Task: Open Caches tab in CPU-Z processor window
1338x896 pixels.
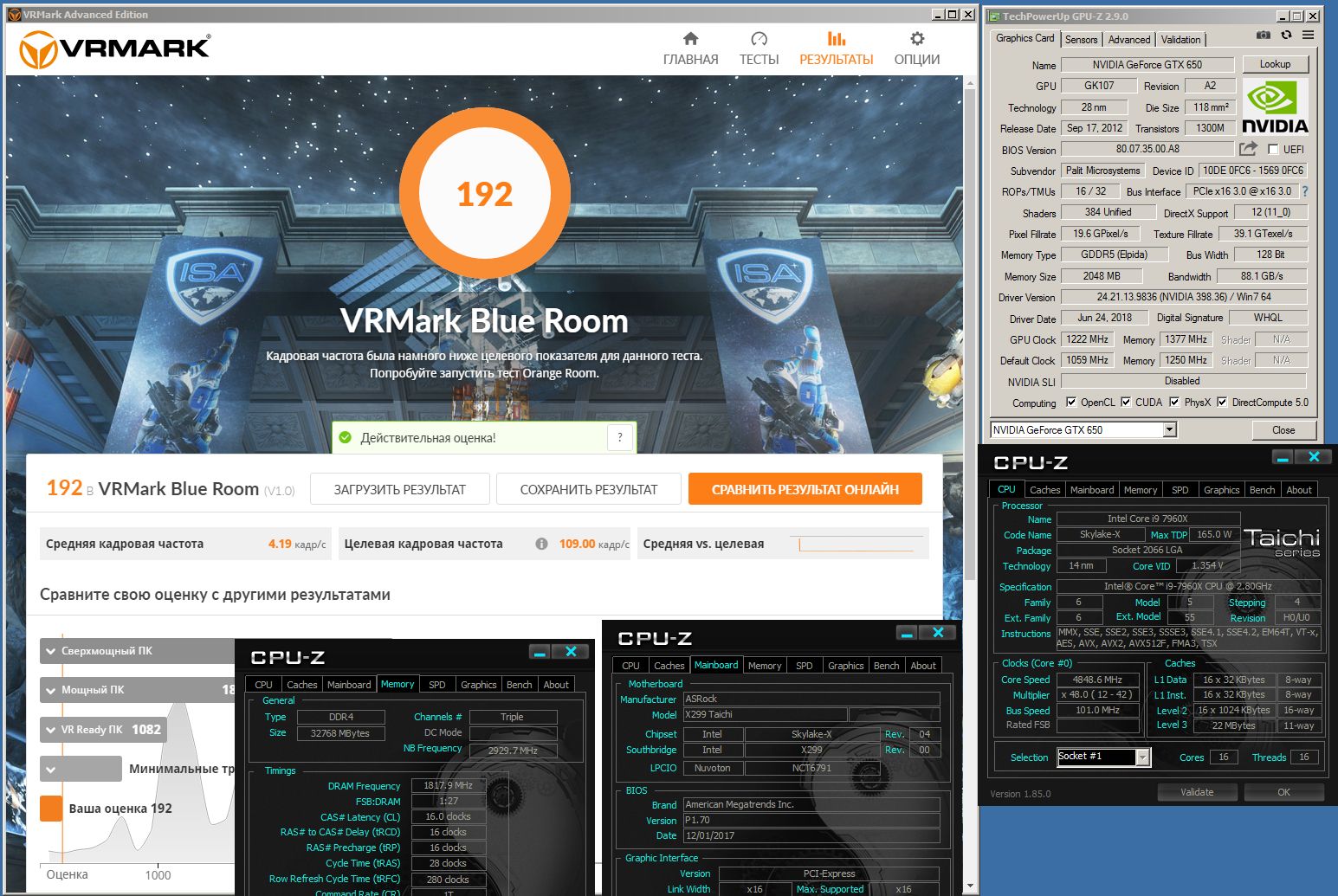Action: (1044, 490)
